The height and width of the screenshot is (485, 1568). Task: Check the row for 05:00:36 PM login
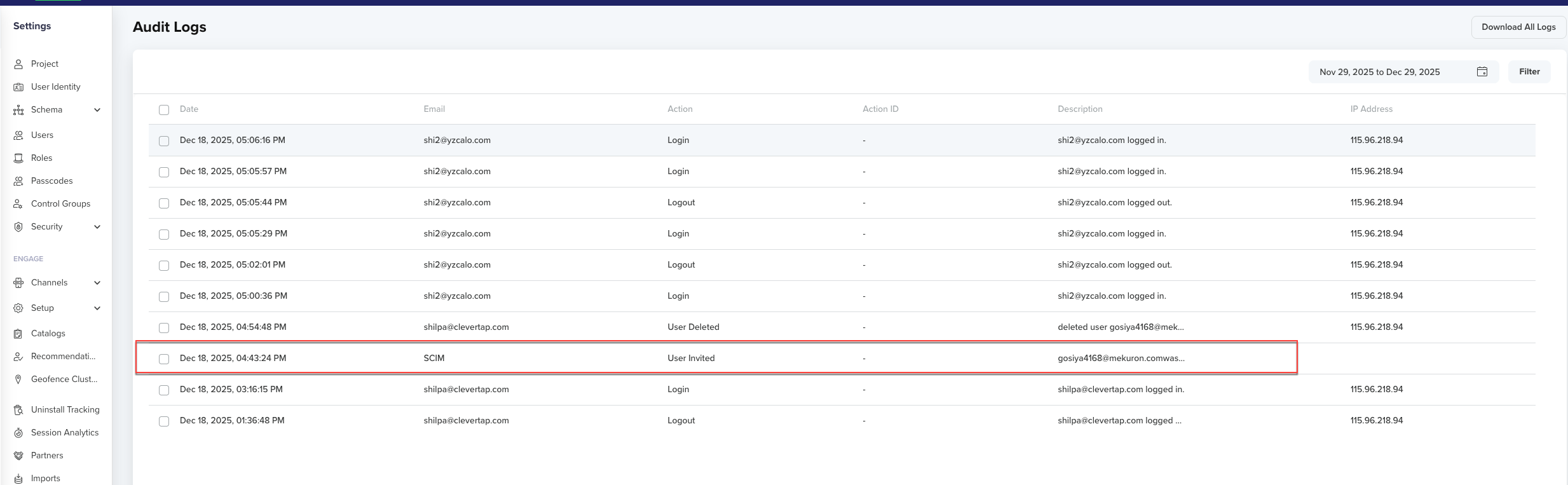pyautogui.click(x=164, y=297)
